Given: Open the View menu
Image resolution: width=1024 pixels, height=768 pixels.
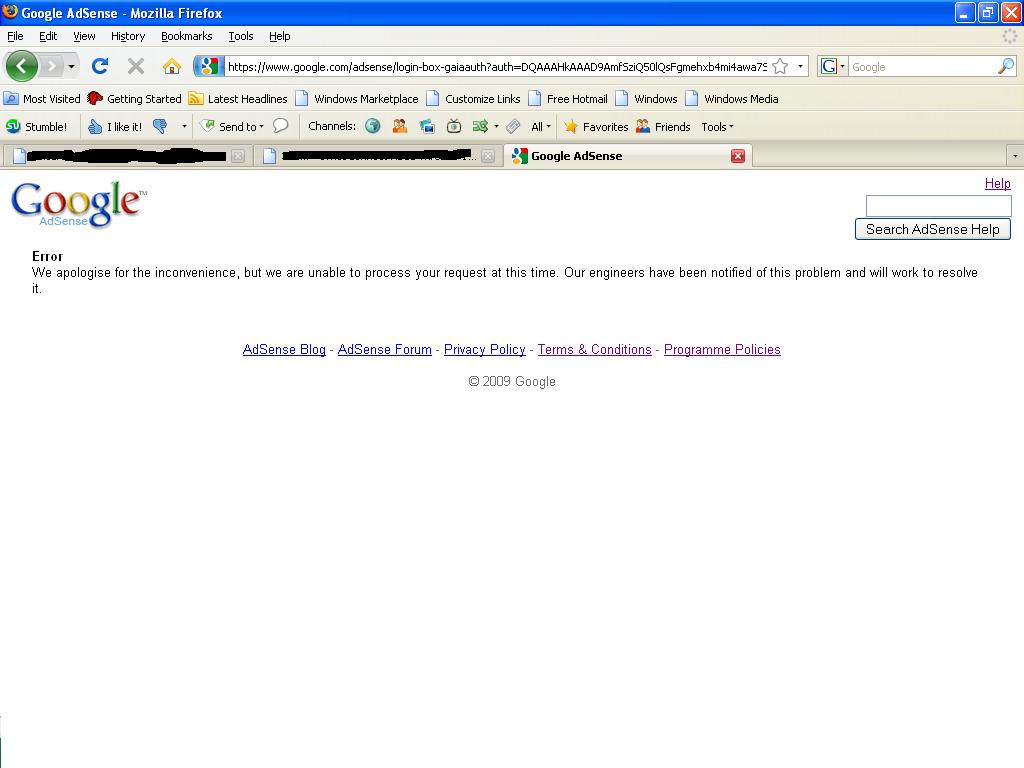Looking at the screenshot, I should (84, 36).
